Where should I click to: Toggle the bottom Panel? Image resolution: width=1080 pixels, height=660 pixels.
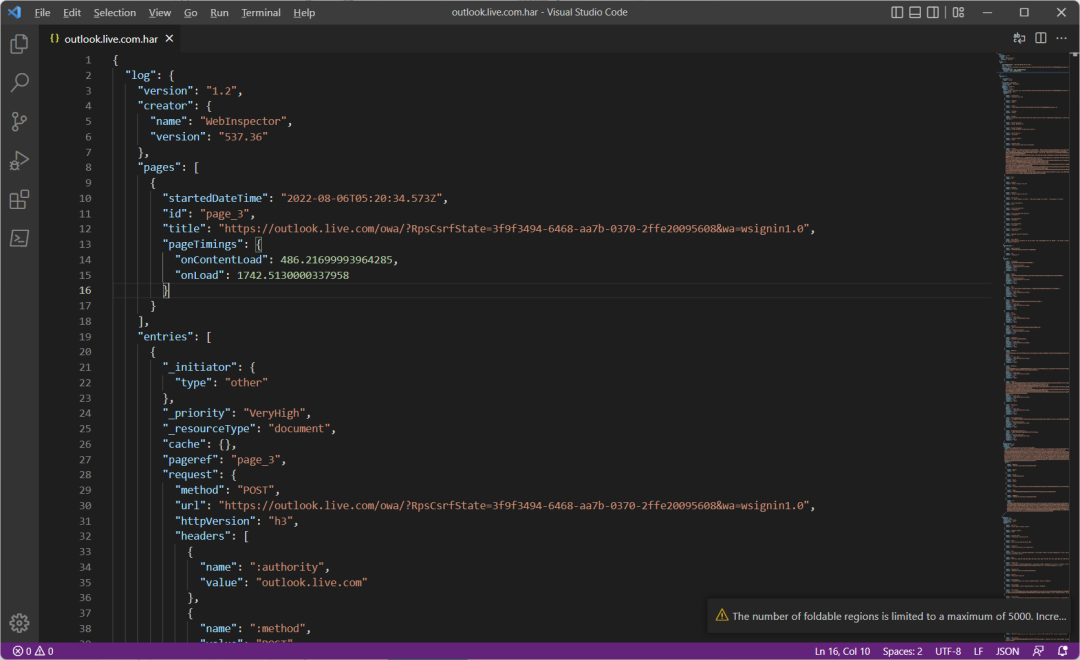pyautogui.click(x=915, y=12)
